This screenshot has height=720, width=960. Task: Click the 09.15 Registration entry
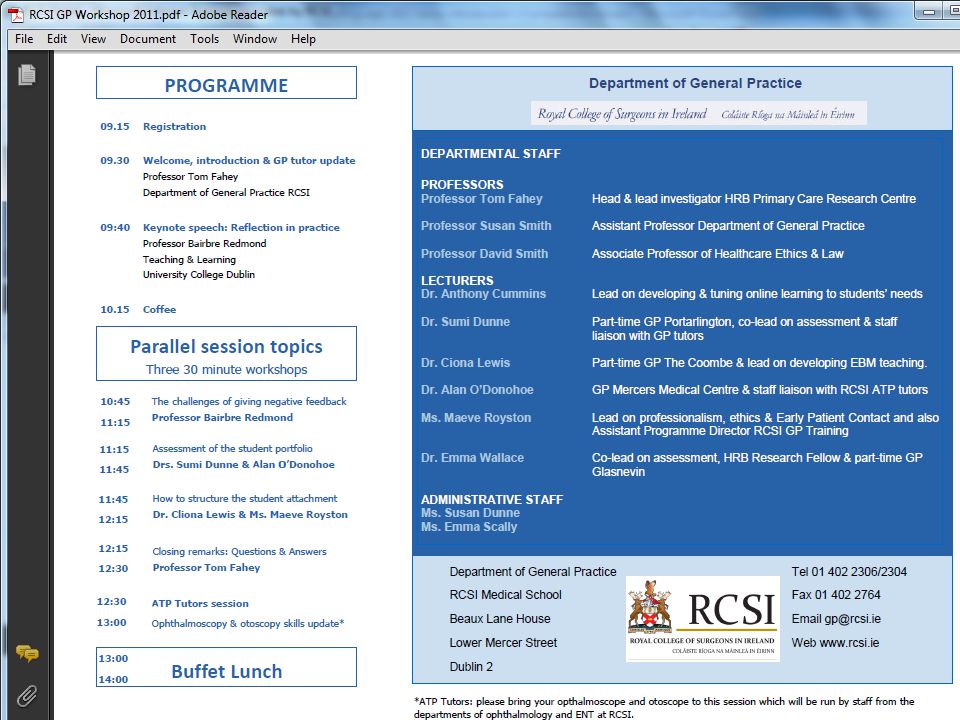coord(153,126)
